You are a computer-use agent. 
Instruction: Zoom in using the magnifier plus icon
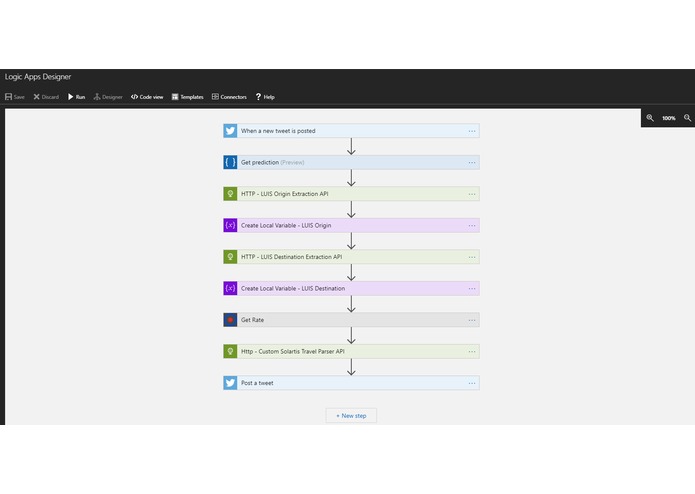tap(650, 118)
